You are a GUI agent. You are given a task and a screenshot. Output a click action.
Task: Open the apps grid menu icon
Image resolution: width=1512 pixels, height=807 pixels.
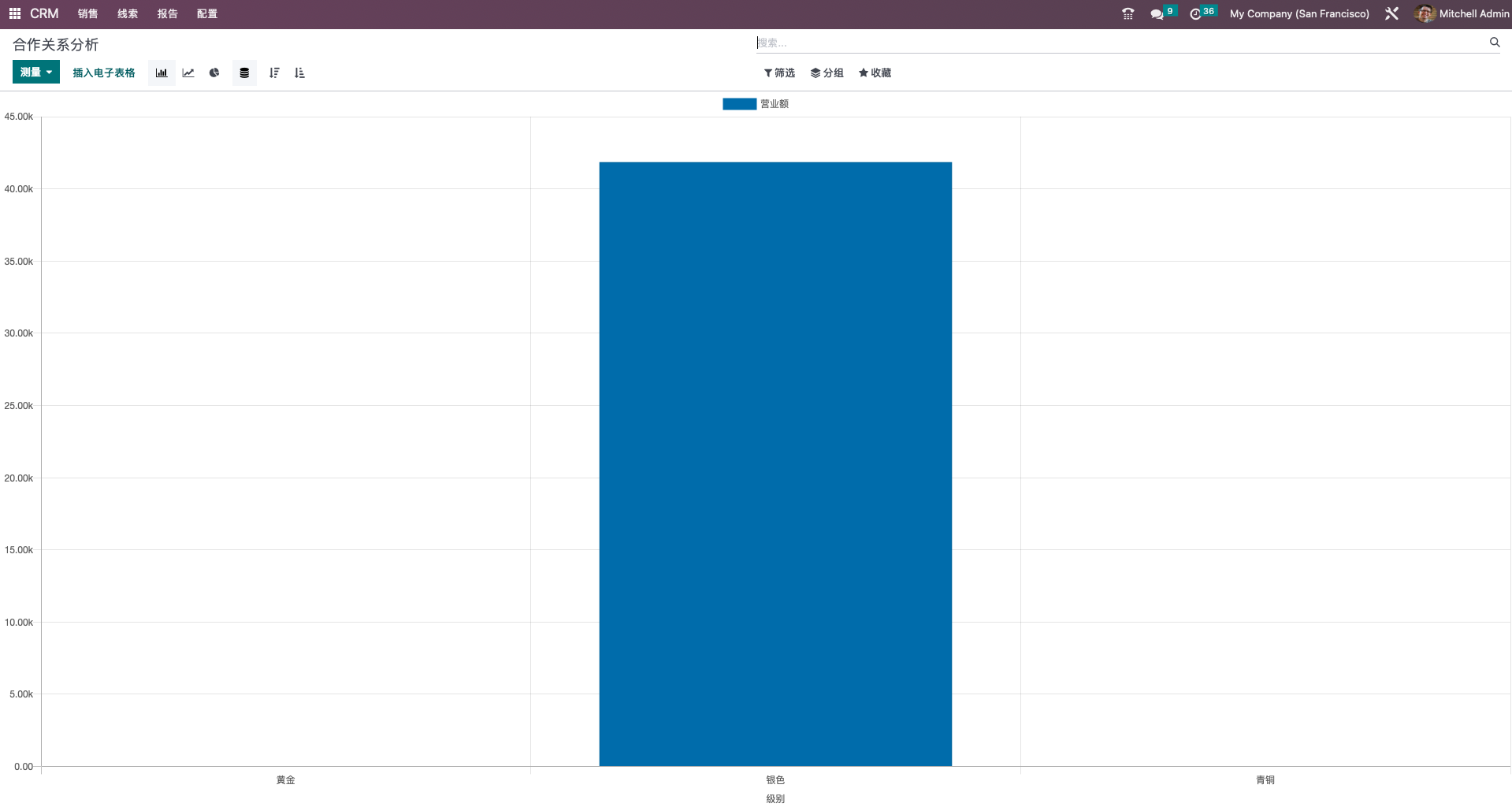pyautogui.click(x=15, y=13)
